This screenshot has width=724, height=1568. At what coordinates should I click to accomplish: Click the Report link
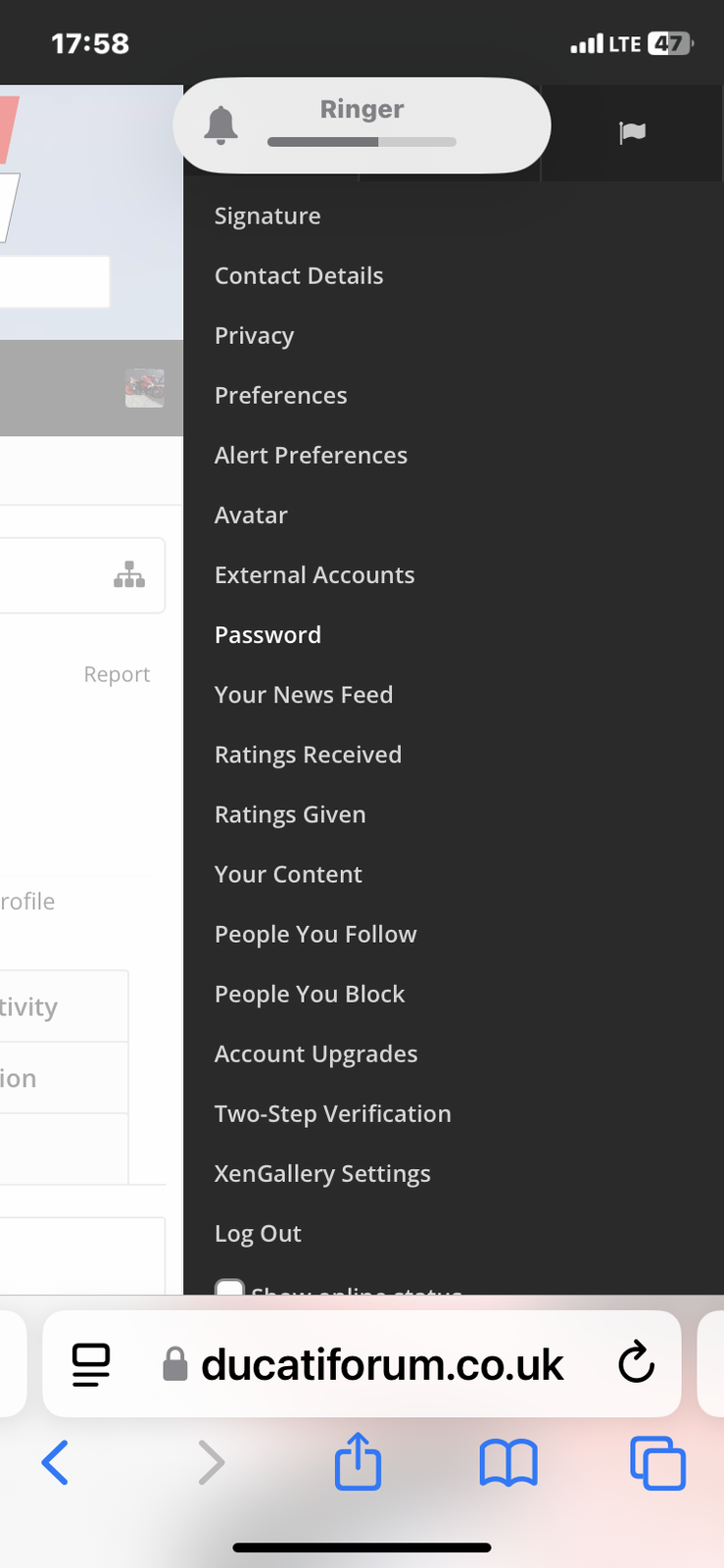click(x=117, y=674)
